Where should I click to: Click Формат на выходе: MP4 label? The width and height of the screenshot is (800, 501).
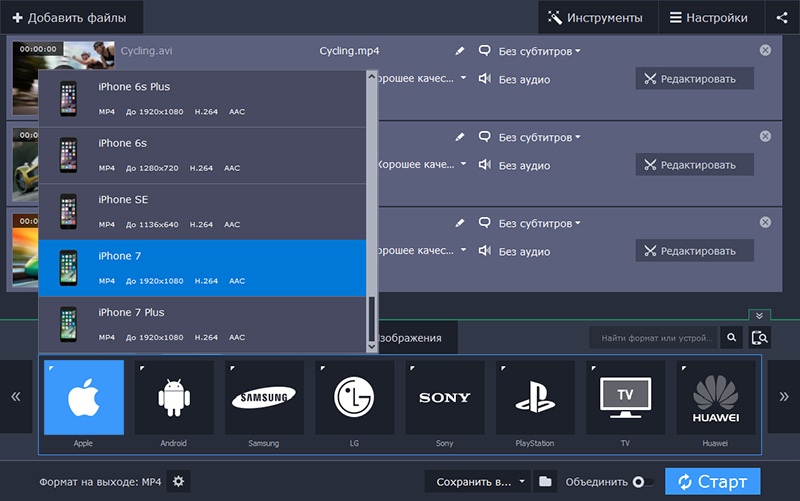point(100,482)
